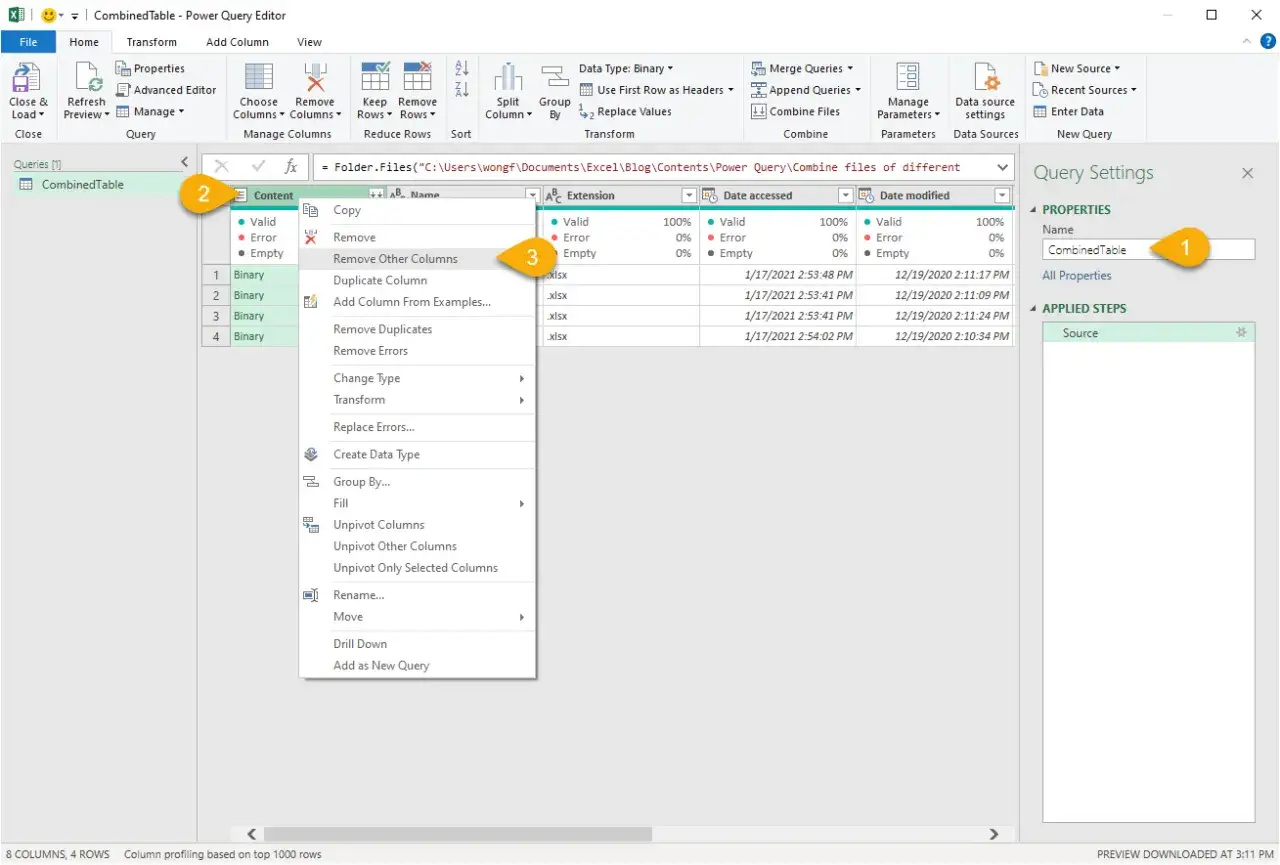The image size is (1280, 865).
Task: Click the Group By ribbon icon
Action: coord(554,78)
